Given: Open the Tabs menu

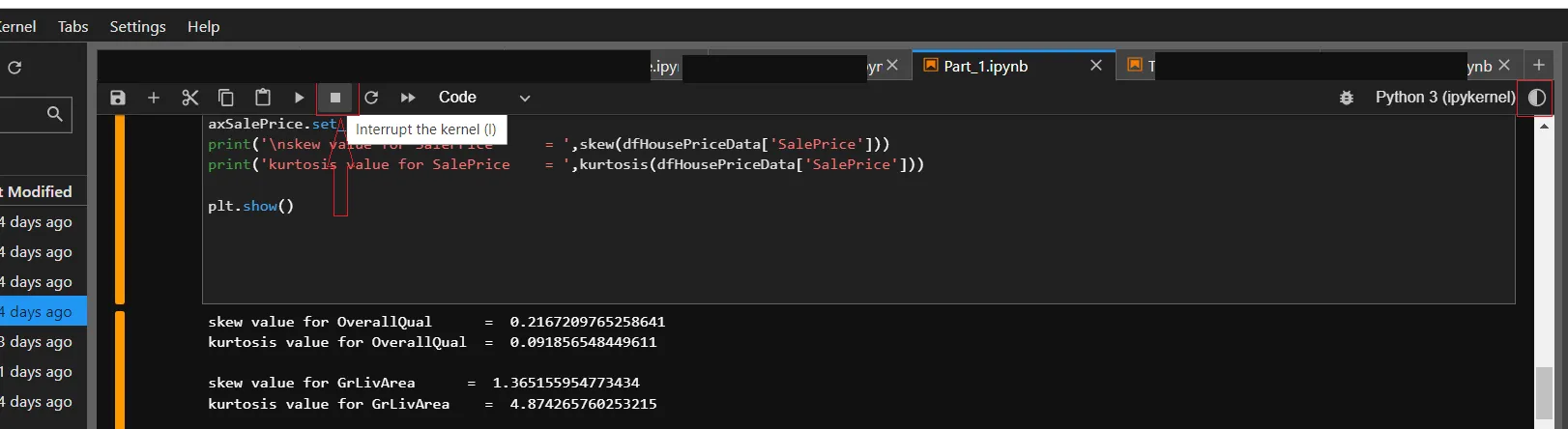Looking at the screenshot, I should click(x=73, y=26).
